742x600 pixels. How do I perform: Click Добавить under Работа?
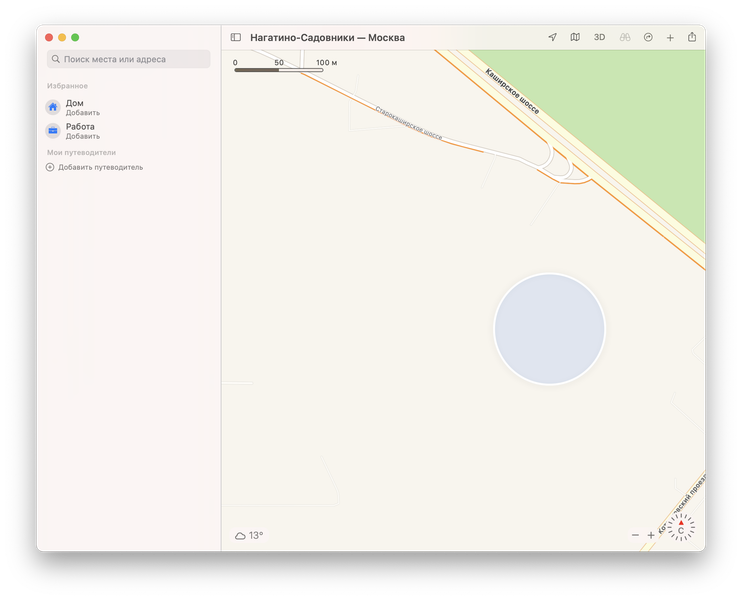tap(83, 136)
